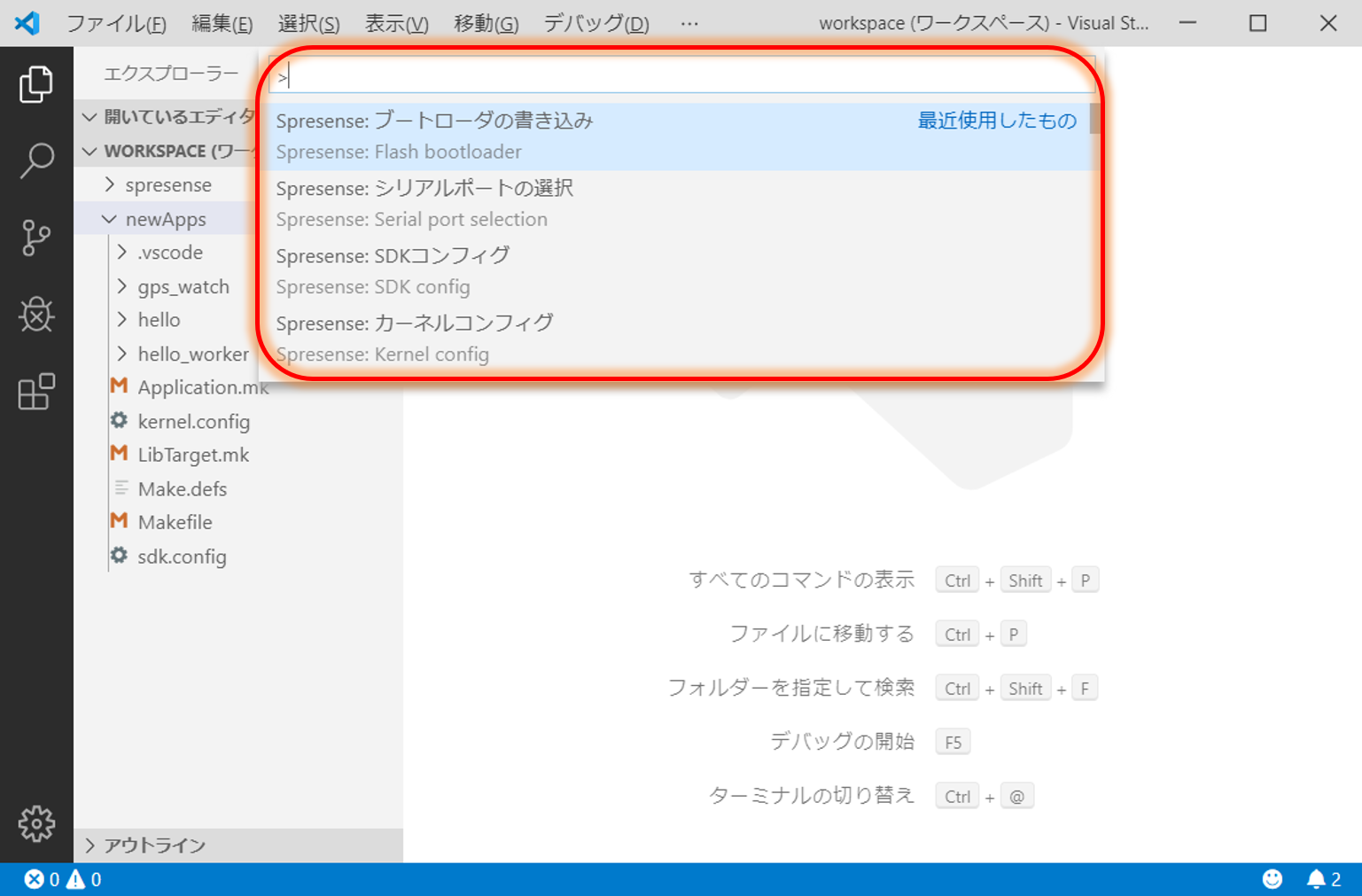Open the 表示 menu
Screen dimensions: 1362x896
click(395, 23)
